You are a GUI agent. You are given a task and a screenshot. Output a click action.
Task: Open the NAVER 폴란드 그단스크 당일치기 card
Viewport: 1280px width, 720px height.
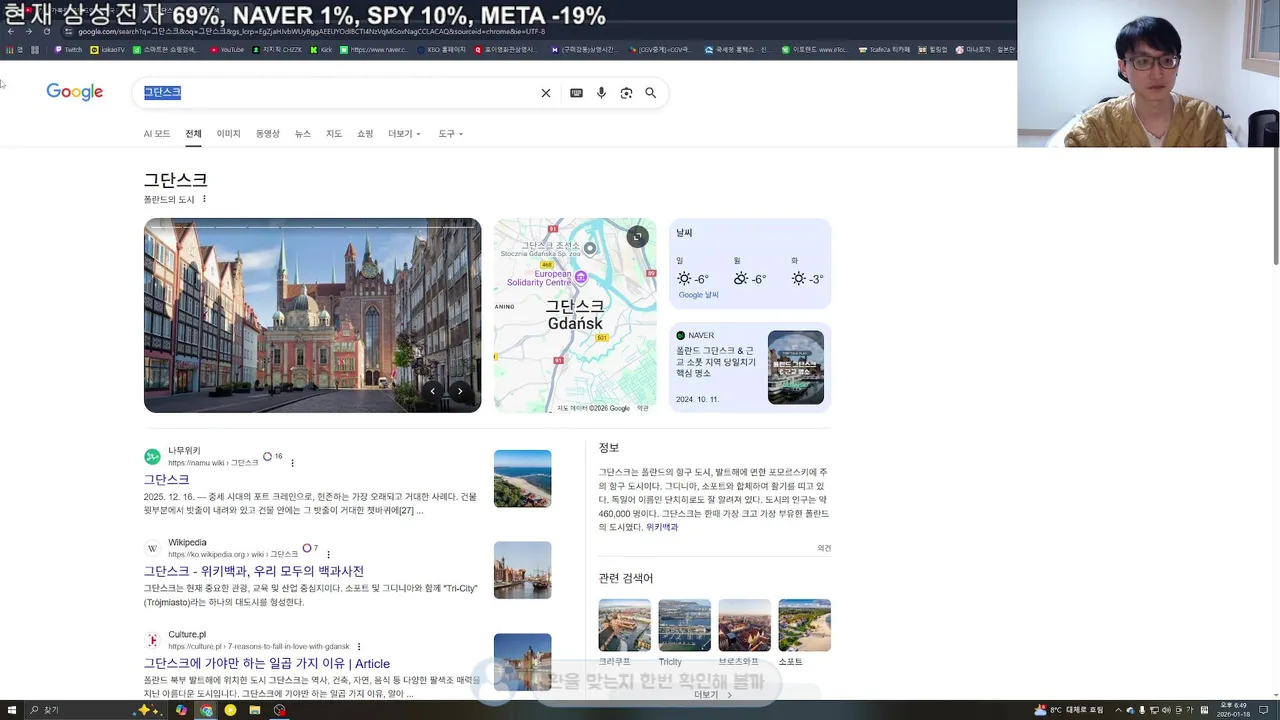(750, 367)
